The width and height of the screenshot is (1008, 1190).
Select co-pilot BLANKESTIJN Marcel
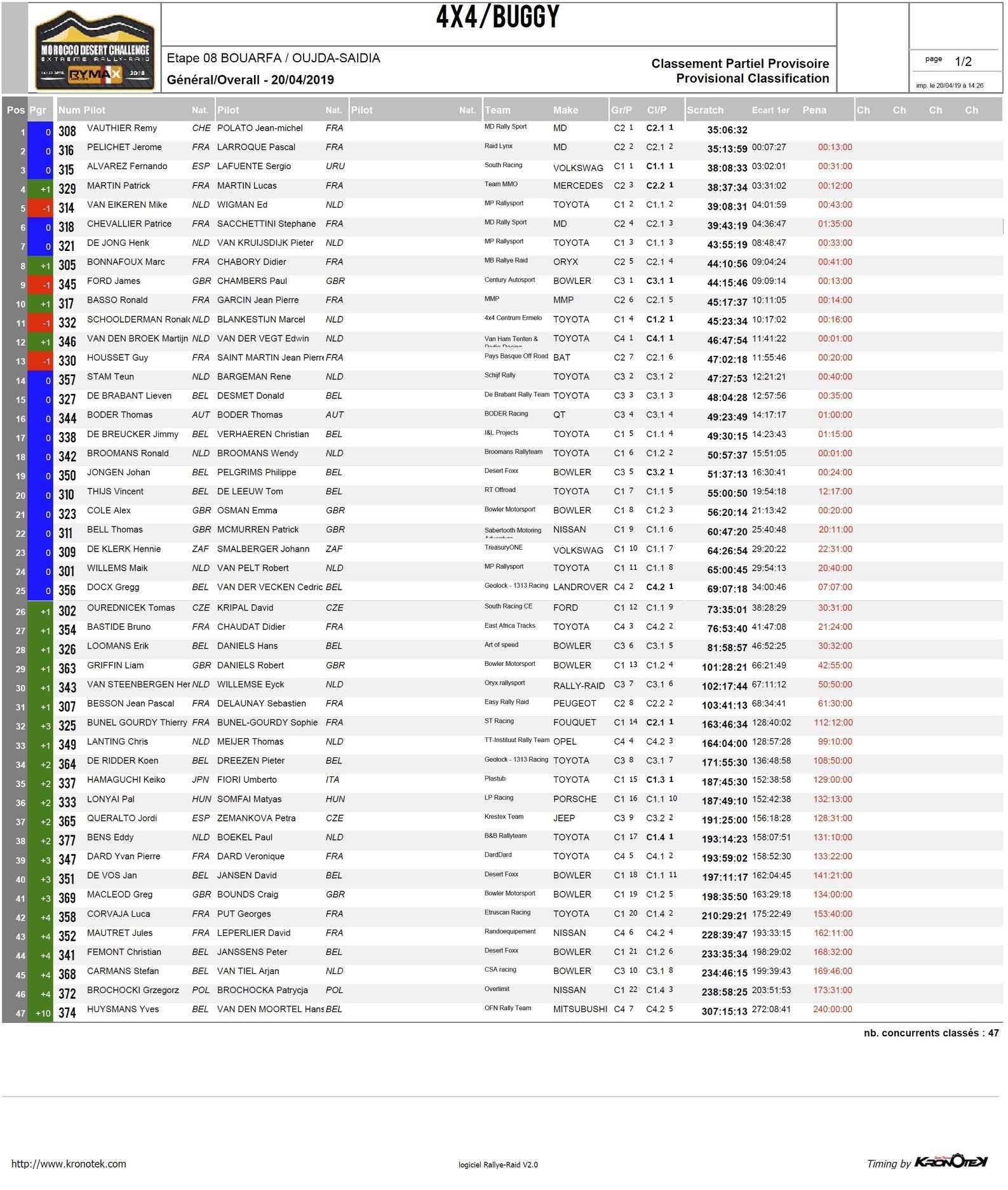pos(260,320)
